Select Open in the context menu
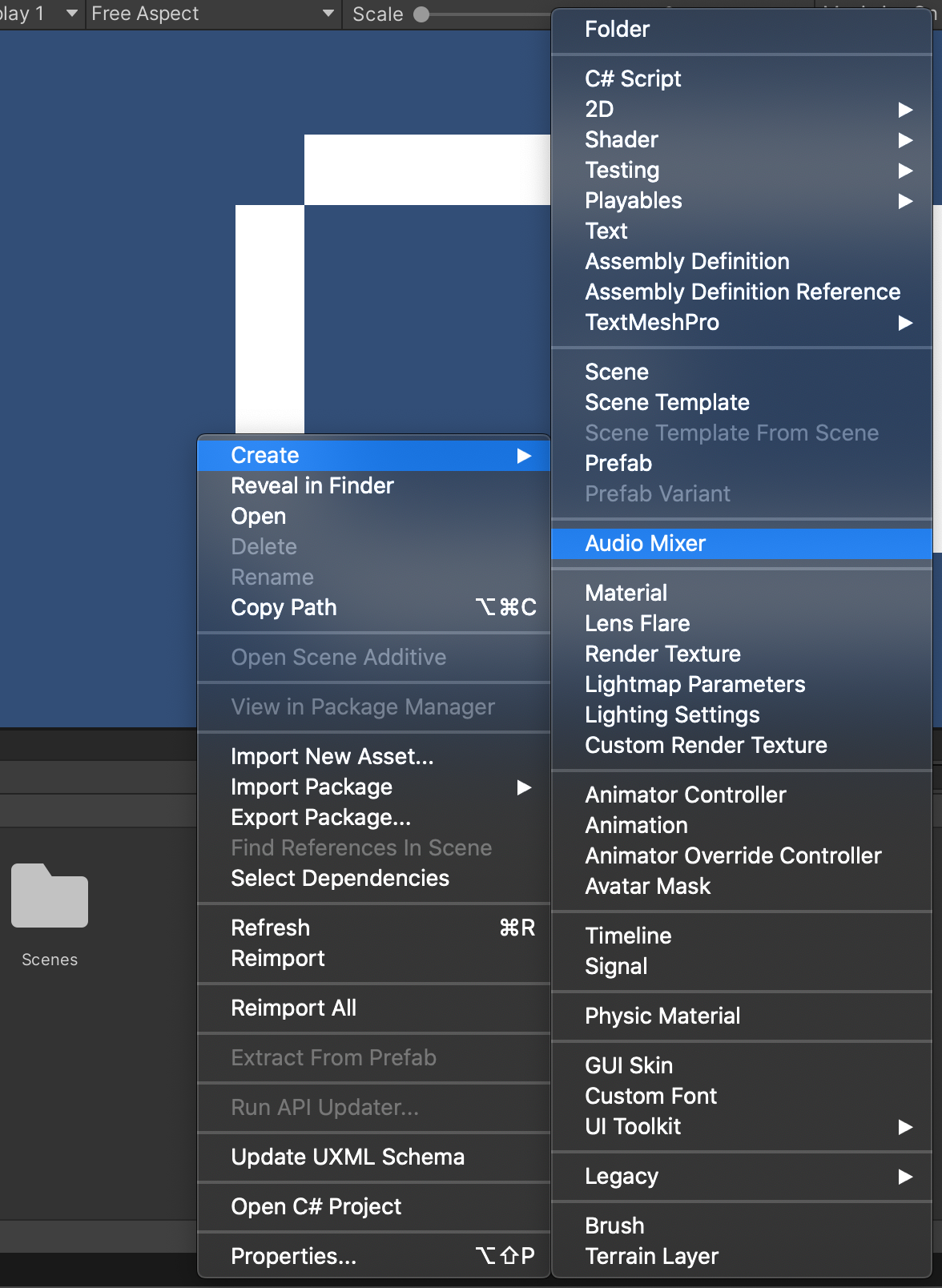 (373, 516)
